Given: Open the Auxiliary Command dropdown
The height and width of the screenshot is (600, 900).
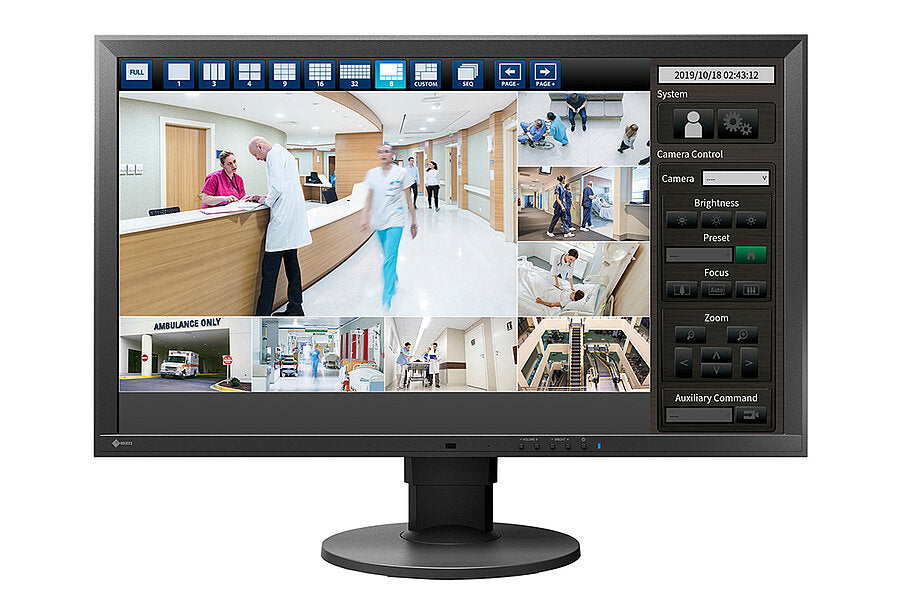Looking at the screenshot, I should click(701, 416).
